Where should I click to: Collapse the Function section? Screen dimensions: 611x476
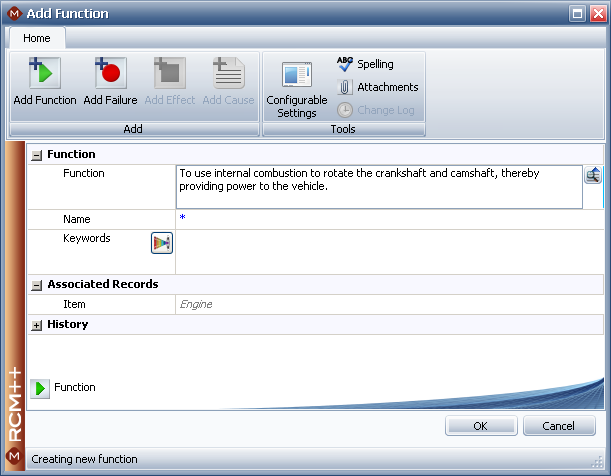tap(37, 155)
